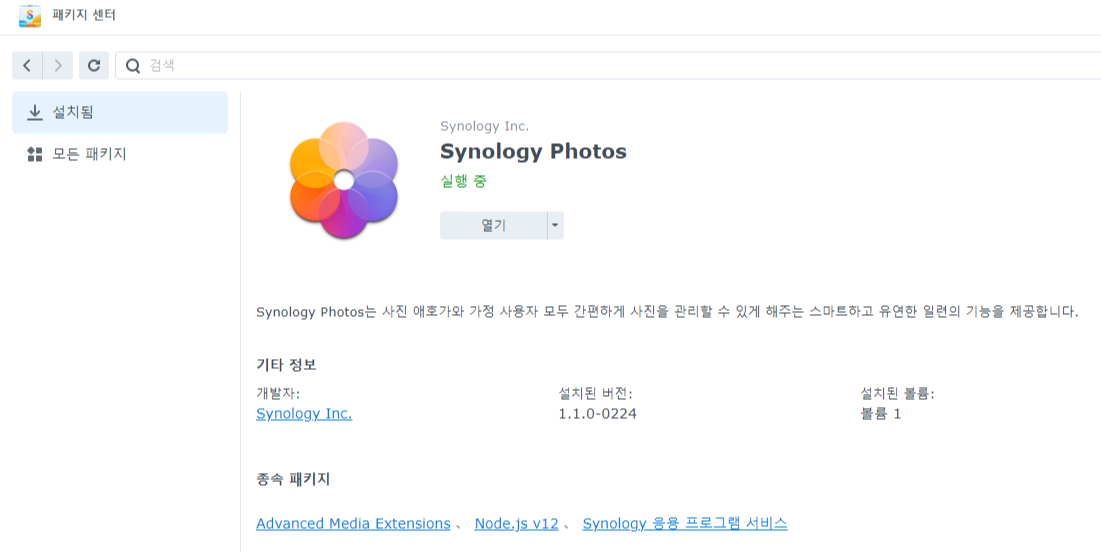Select the 설치됨 sidebar tab
1101x552 pixels.
pyautogui.click(x=120, y=112)
